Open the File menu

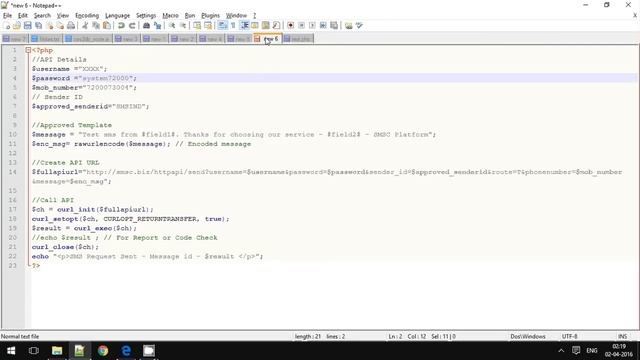click(7, 16)
